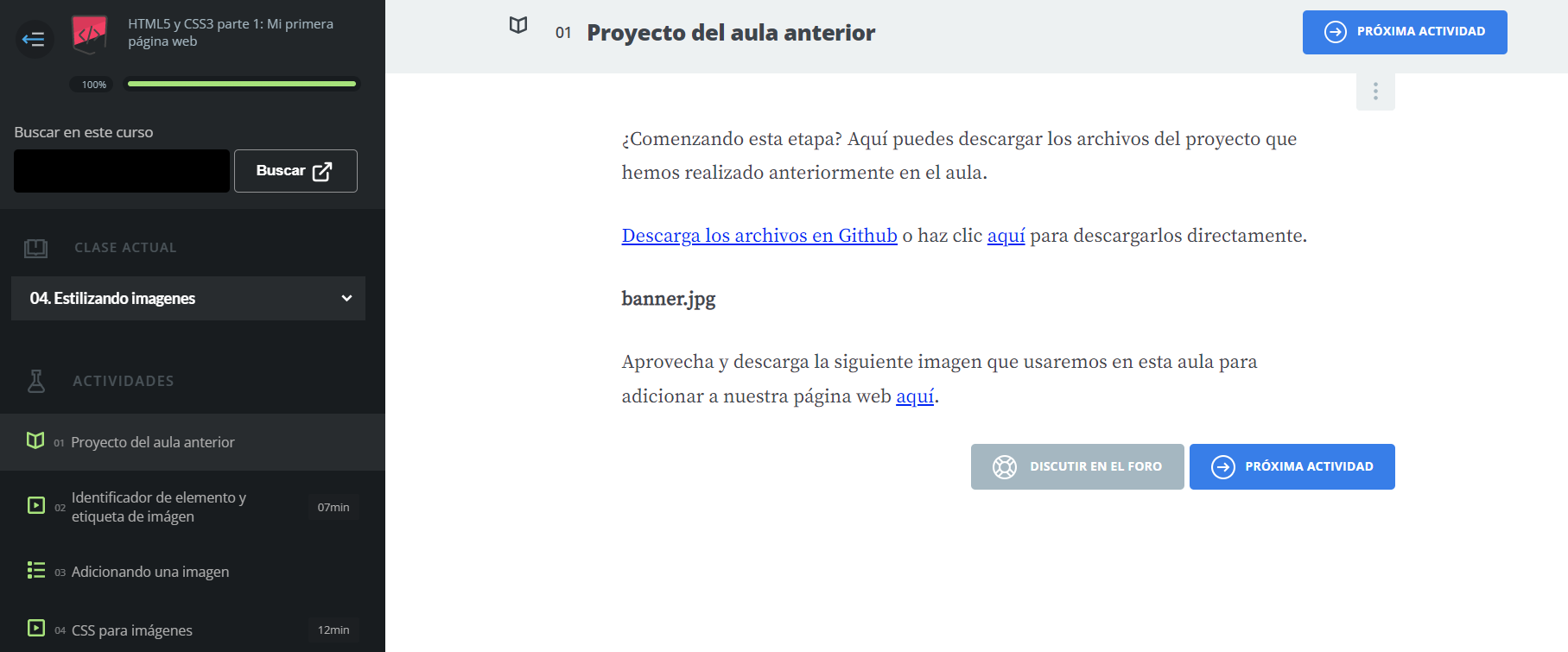Click video play icon of activity 02

pyautogui.click(x=36, y=505)
